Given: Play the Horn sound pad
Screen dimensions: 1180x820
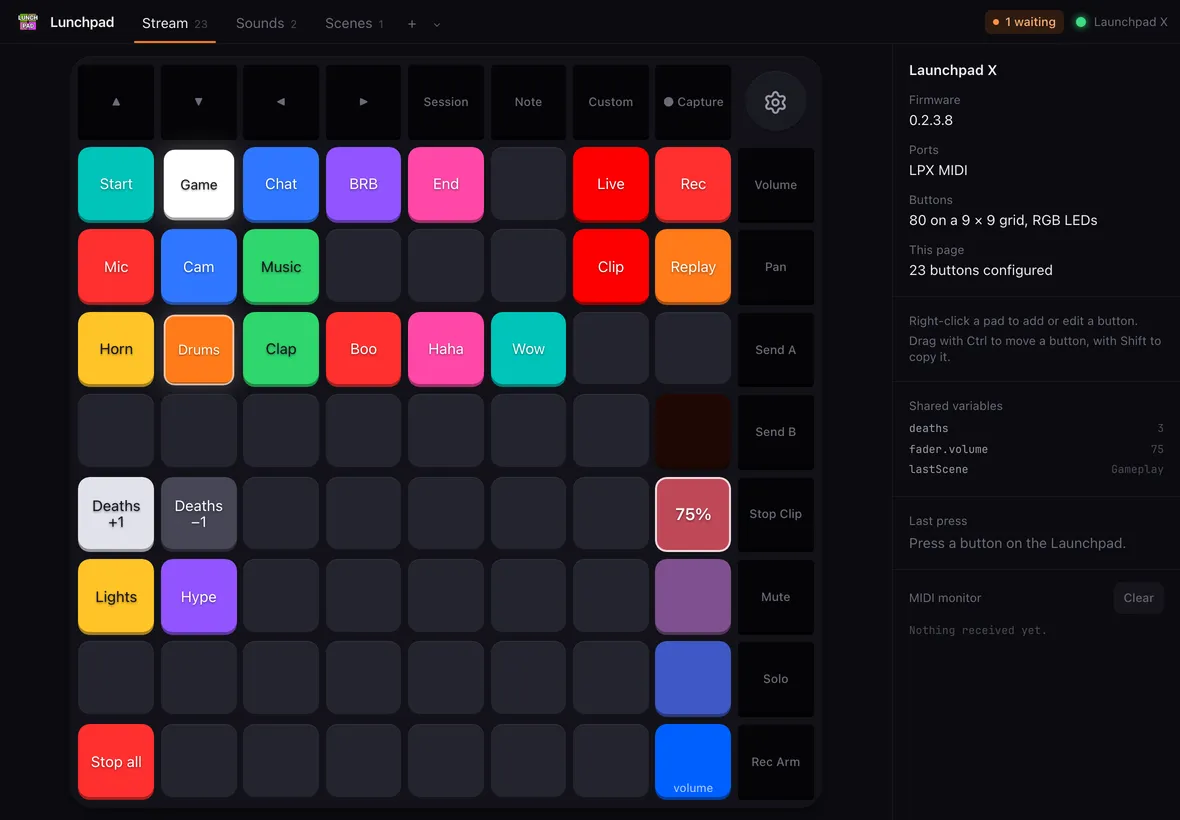Looking at the screenshot, I should (x=116, y=348).
